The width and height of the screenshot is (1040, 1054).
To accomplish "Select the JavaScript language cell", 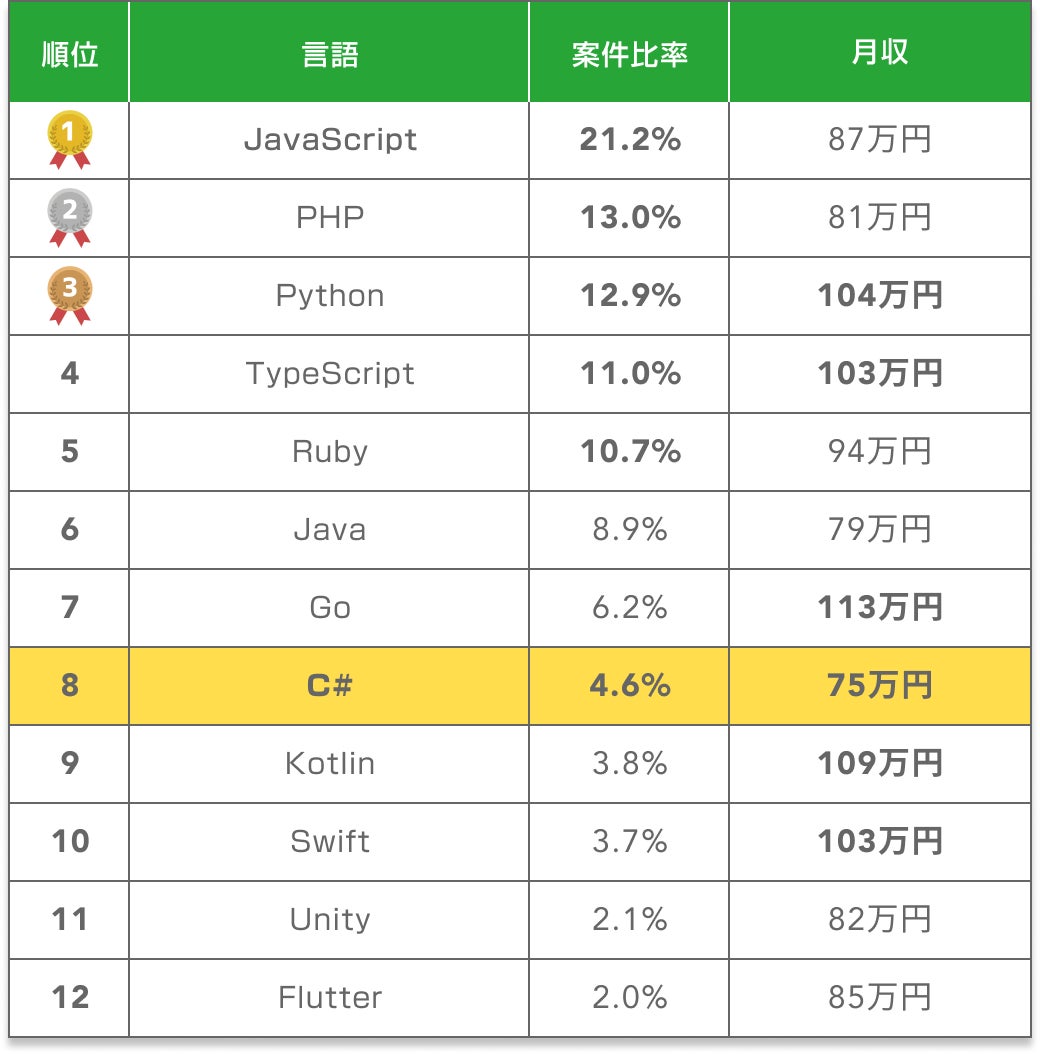I will (x=330, y=139).
